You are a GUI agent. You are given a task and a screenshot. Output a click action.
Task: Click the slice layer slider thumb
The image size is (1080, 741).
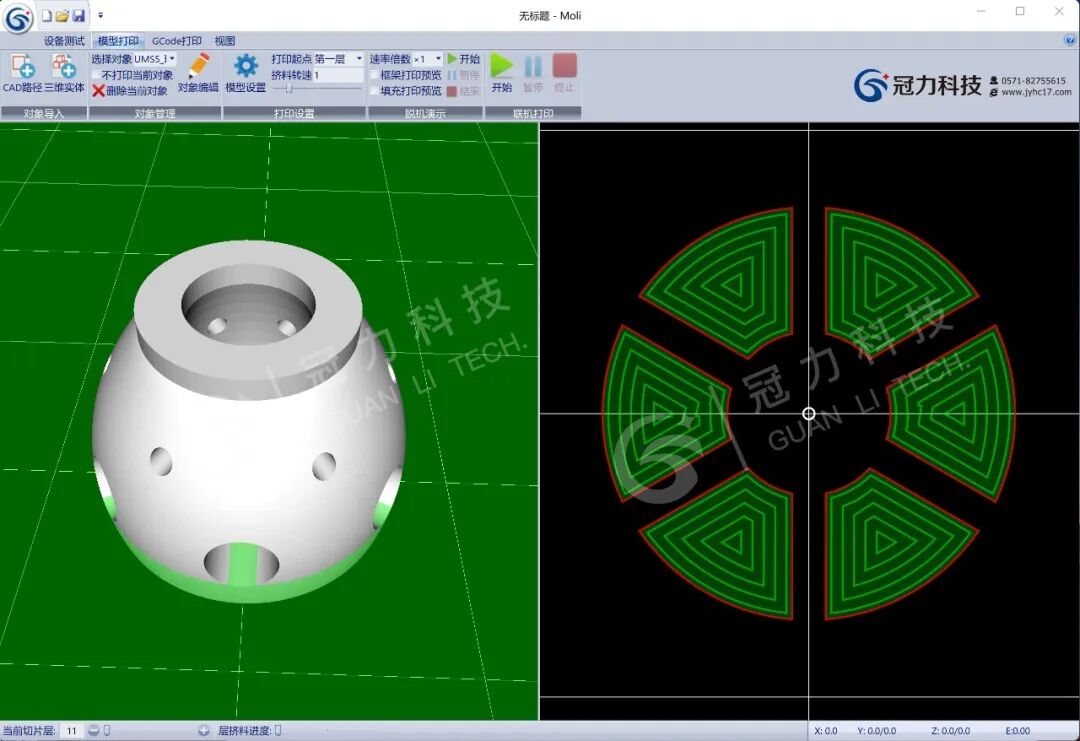click(x=107, y=731)
